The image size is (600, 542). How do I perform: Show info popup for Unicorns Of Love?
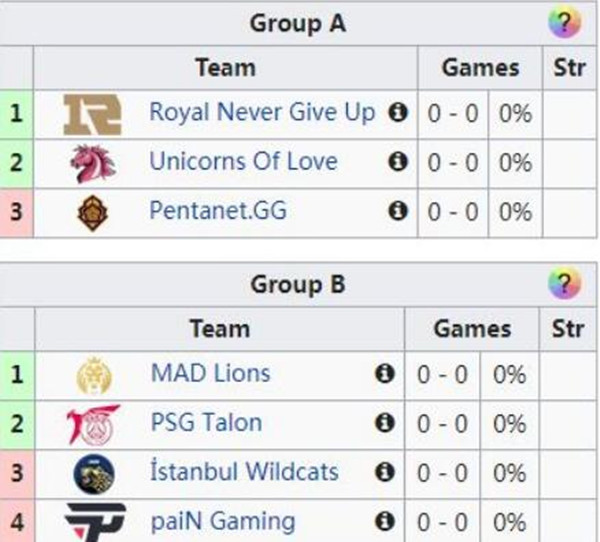pos(398,161)
